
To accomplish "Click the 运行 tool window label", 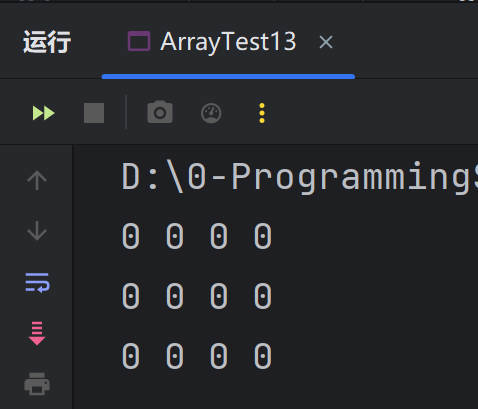I will tap(47, 42).
